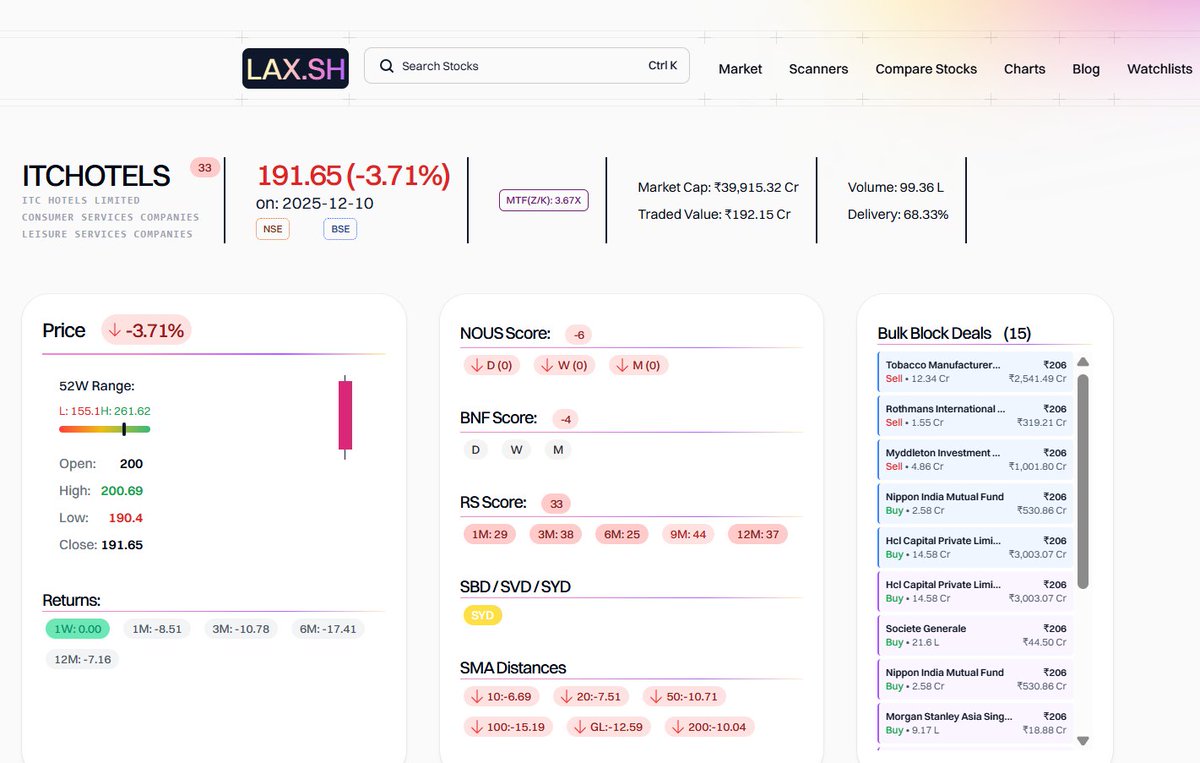Click the bulk deals scroll down arrow
The image size is (1200, 763).
tap(1083, 741)
